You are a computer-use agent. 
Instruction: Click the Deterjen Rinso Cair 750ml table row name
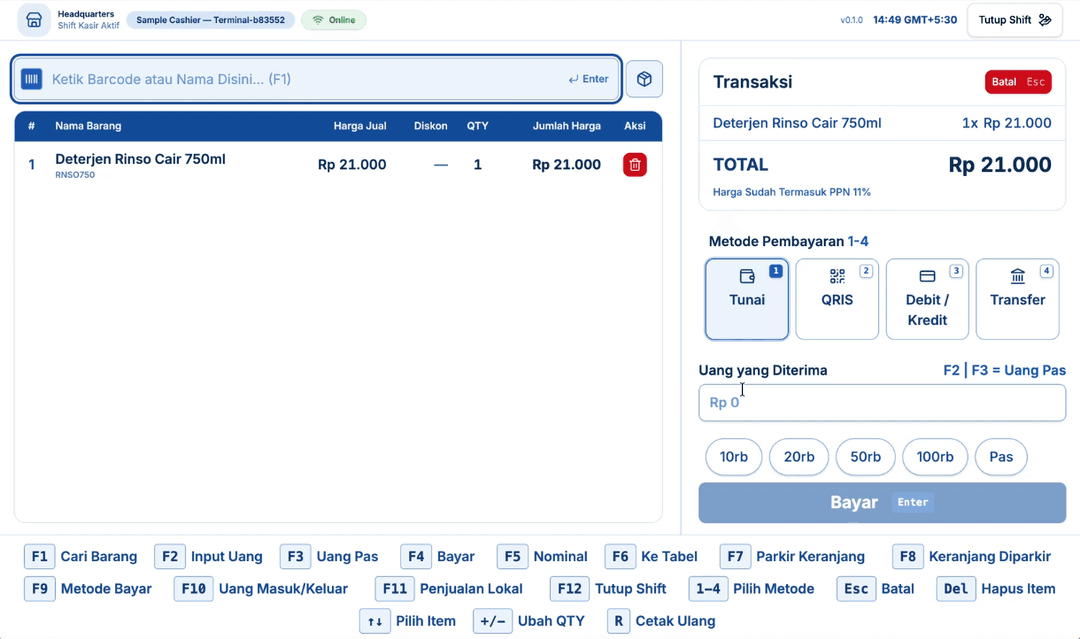click(141, 159)
